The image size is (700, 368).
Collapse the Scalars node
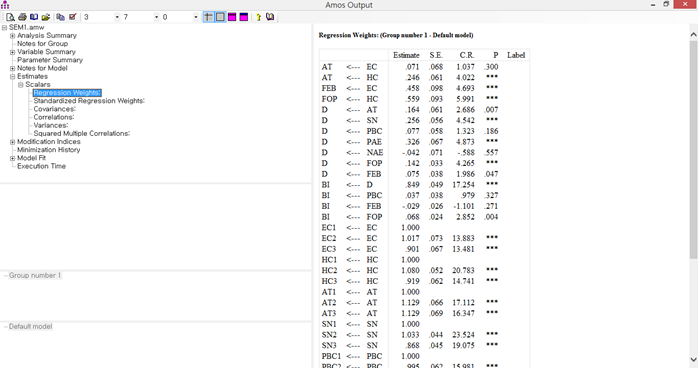pyautogui.click(x=21, y=85)
